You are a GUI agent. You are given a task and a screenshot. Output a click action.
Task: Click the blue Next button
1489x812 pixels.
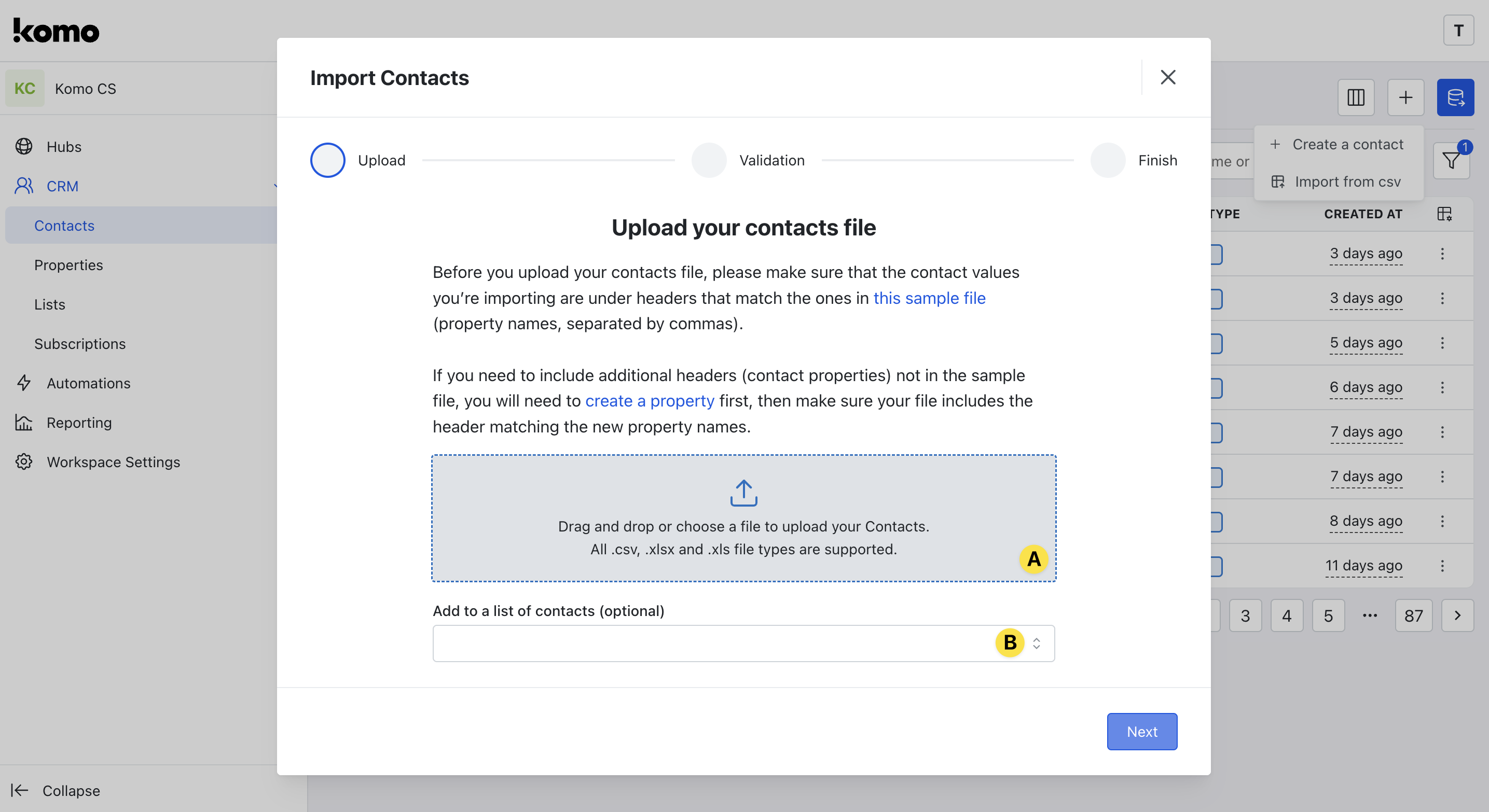pyautogui.click(x=1141, y=731)
